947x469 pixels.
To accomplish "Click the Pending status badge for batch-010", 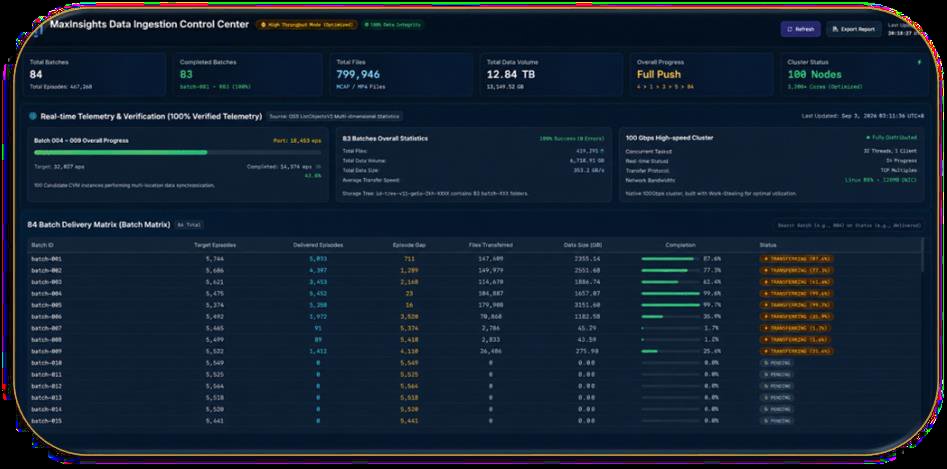I will point(777,363).
